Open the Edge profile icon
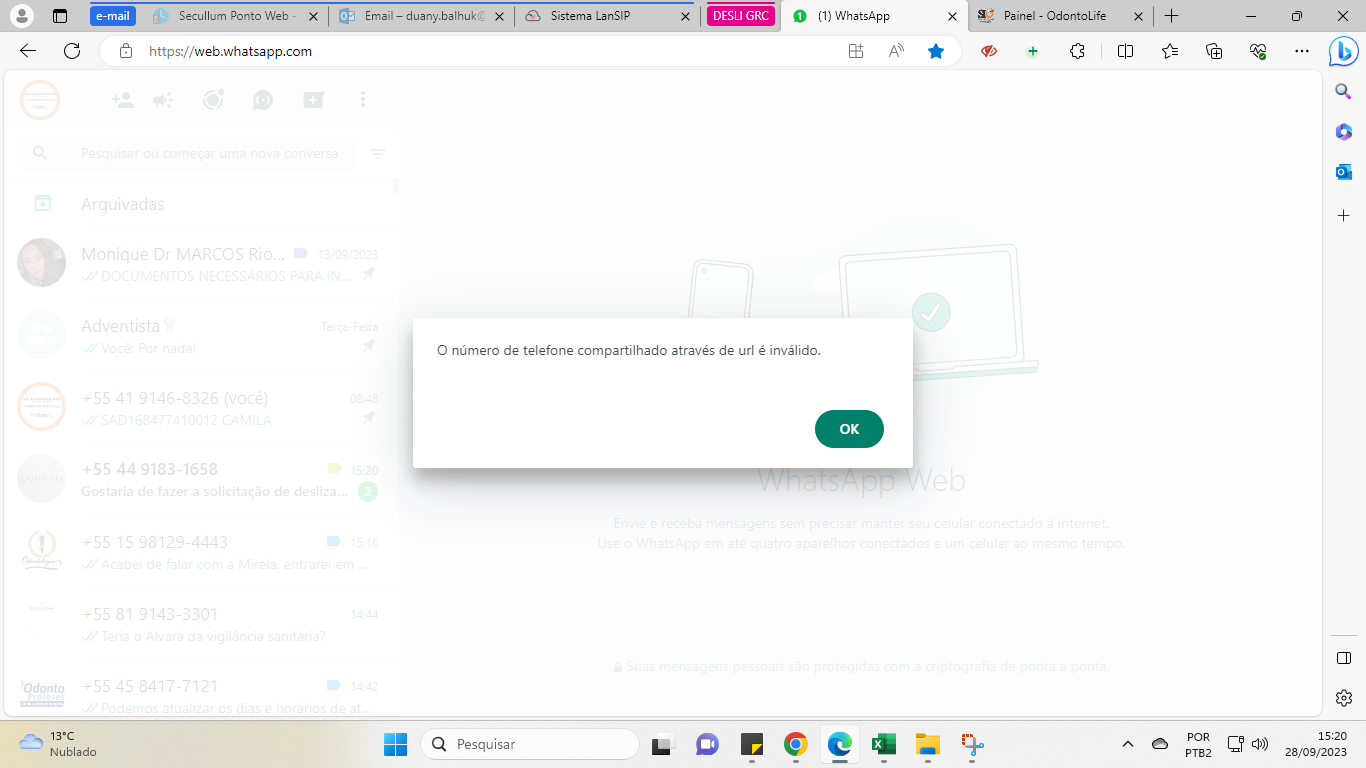Viewport: 1366px width, 768px height. 22,16
